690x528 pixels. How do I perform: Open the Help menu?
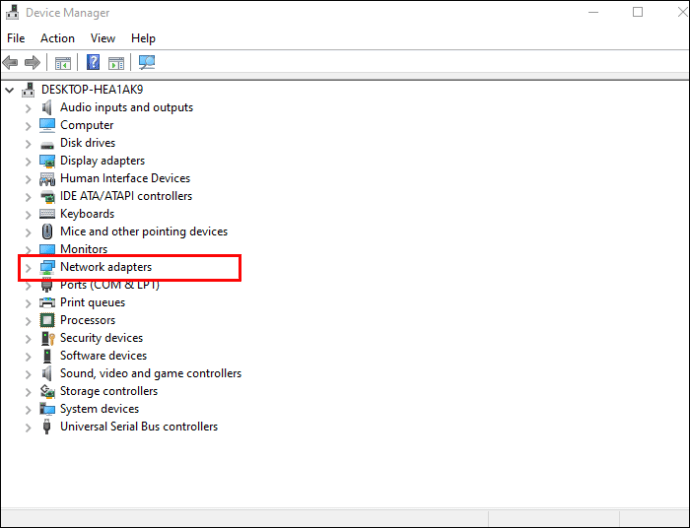pos(143,38)
